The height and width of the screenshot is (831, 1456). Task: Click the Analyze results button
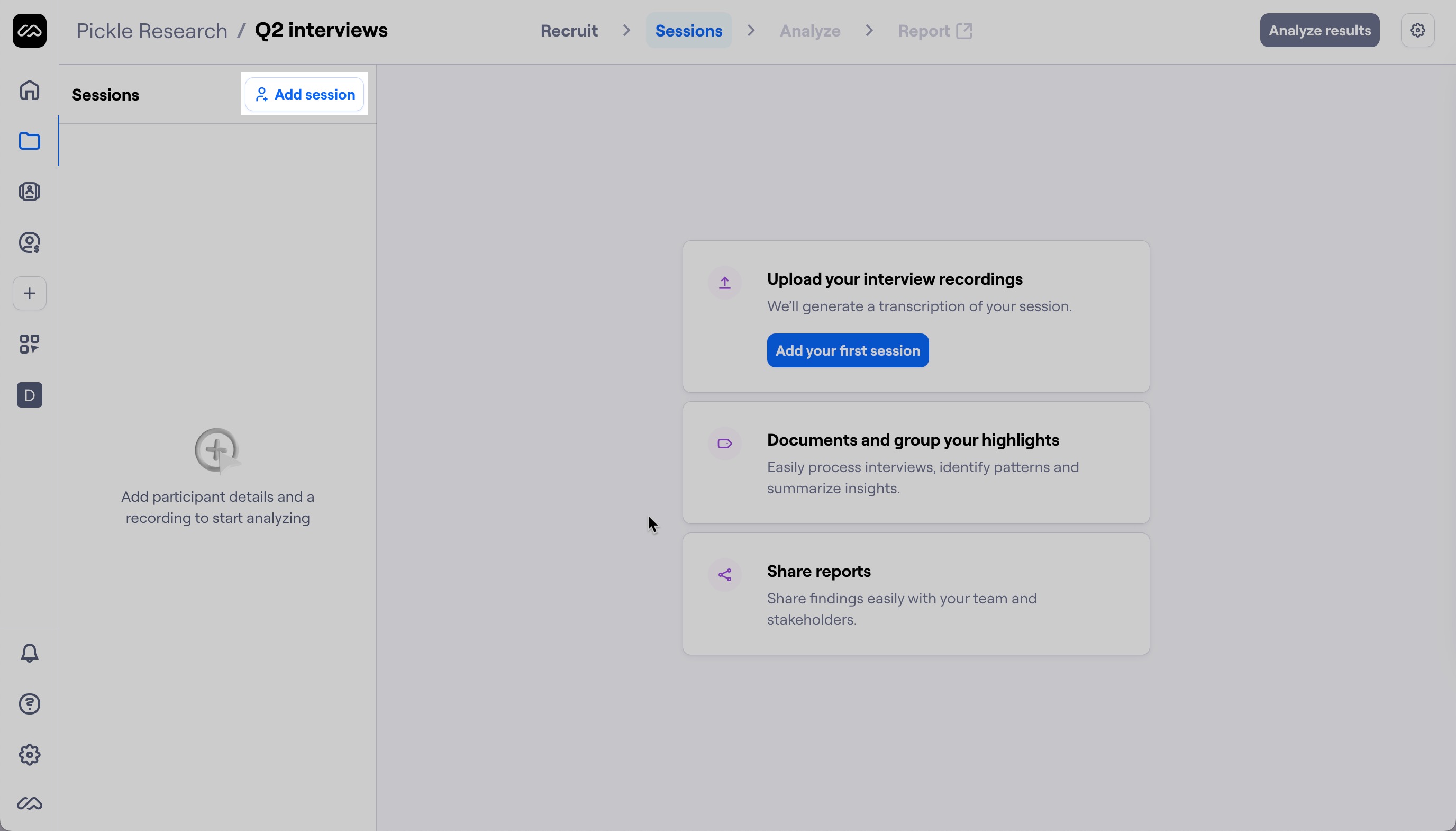[1319, 31]
